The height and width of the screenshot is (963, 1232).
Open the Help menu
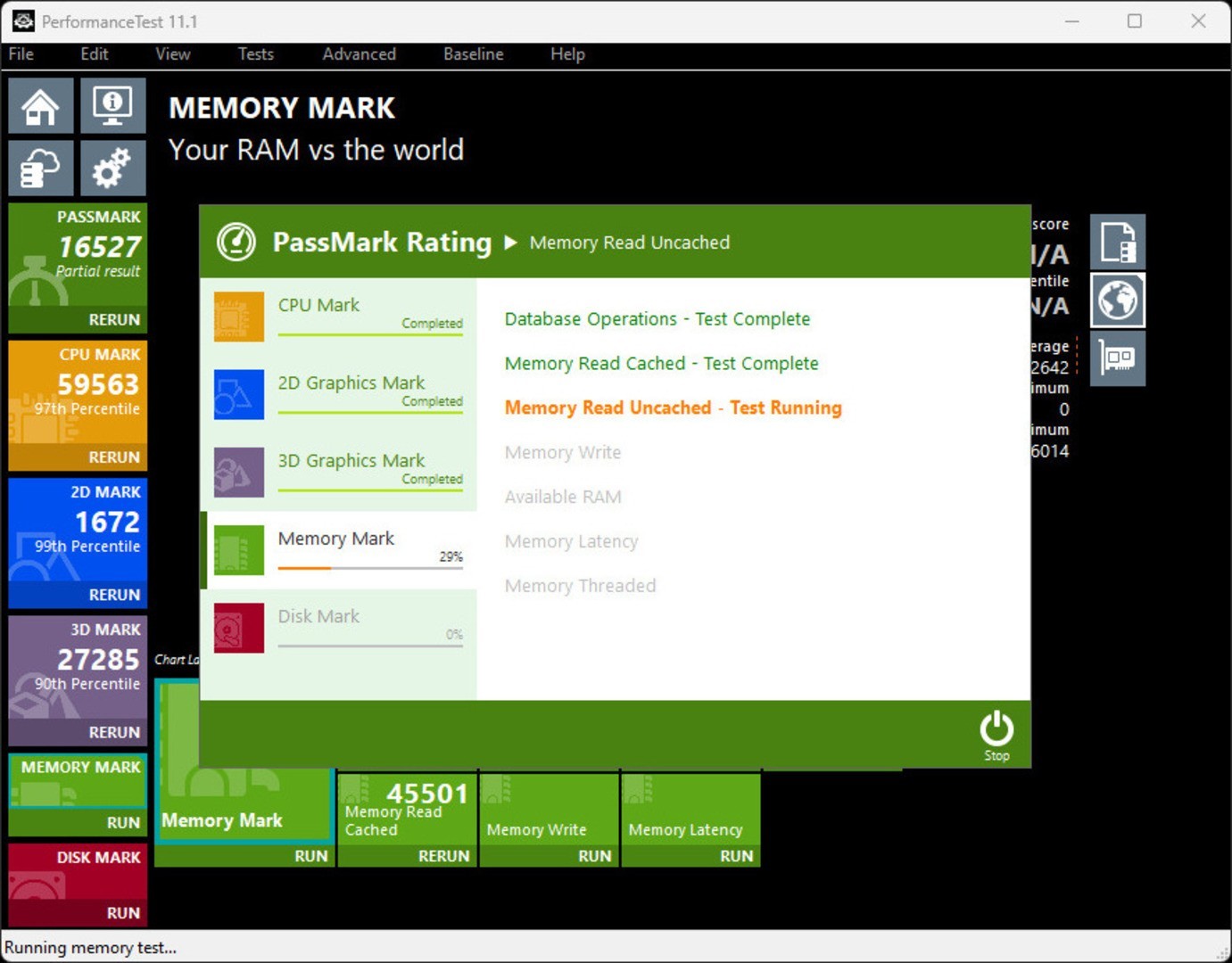click(568, 54)
